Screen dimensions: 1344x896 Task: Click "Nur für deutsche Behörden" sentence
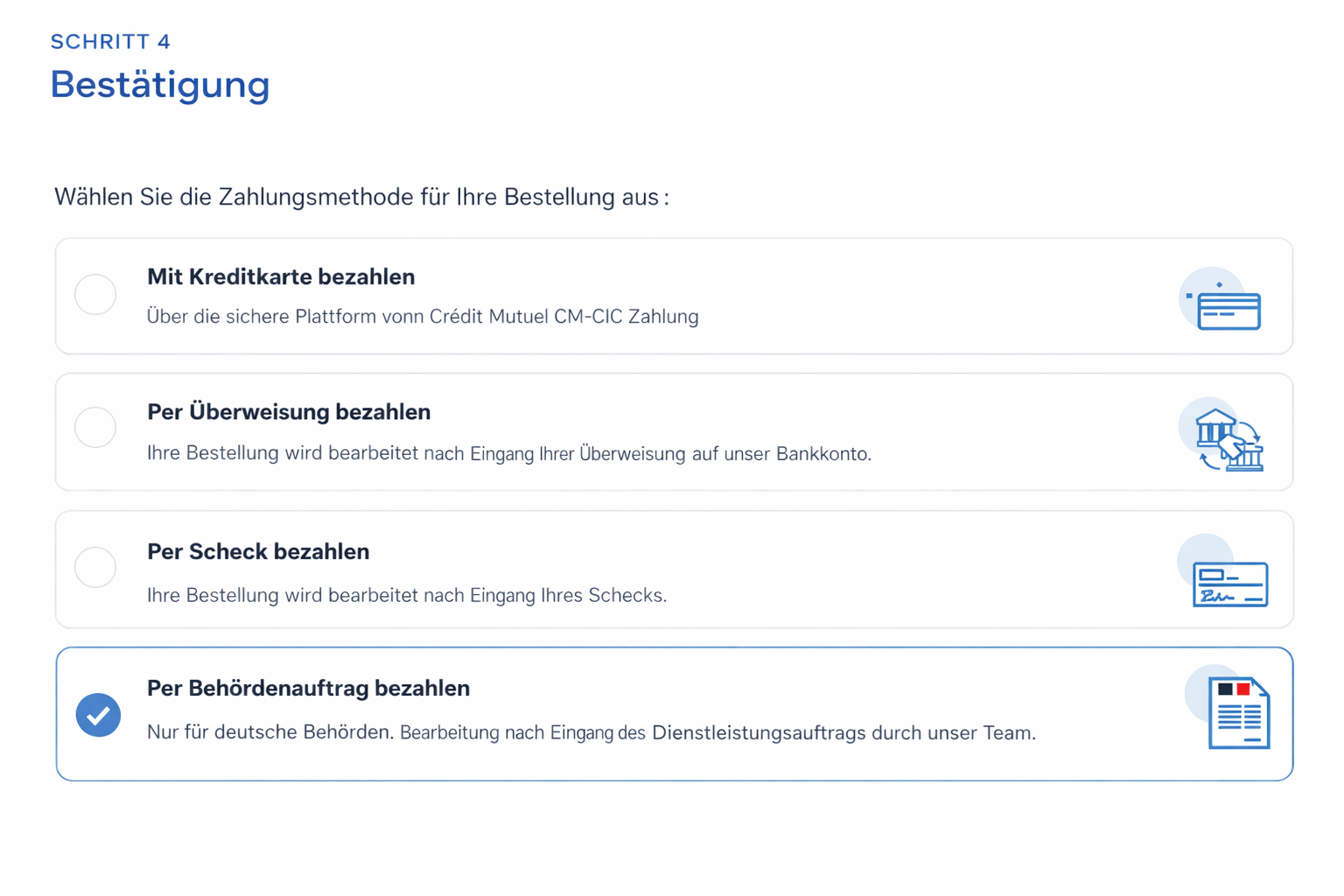click(269, 732)
